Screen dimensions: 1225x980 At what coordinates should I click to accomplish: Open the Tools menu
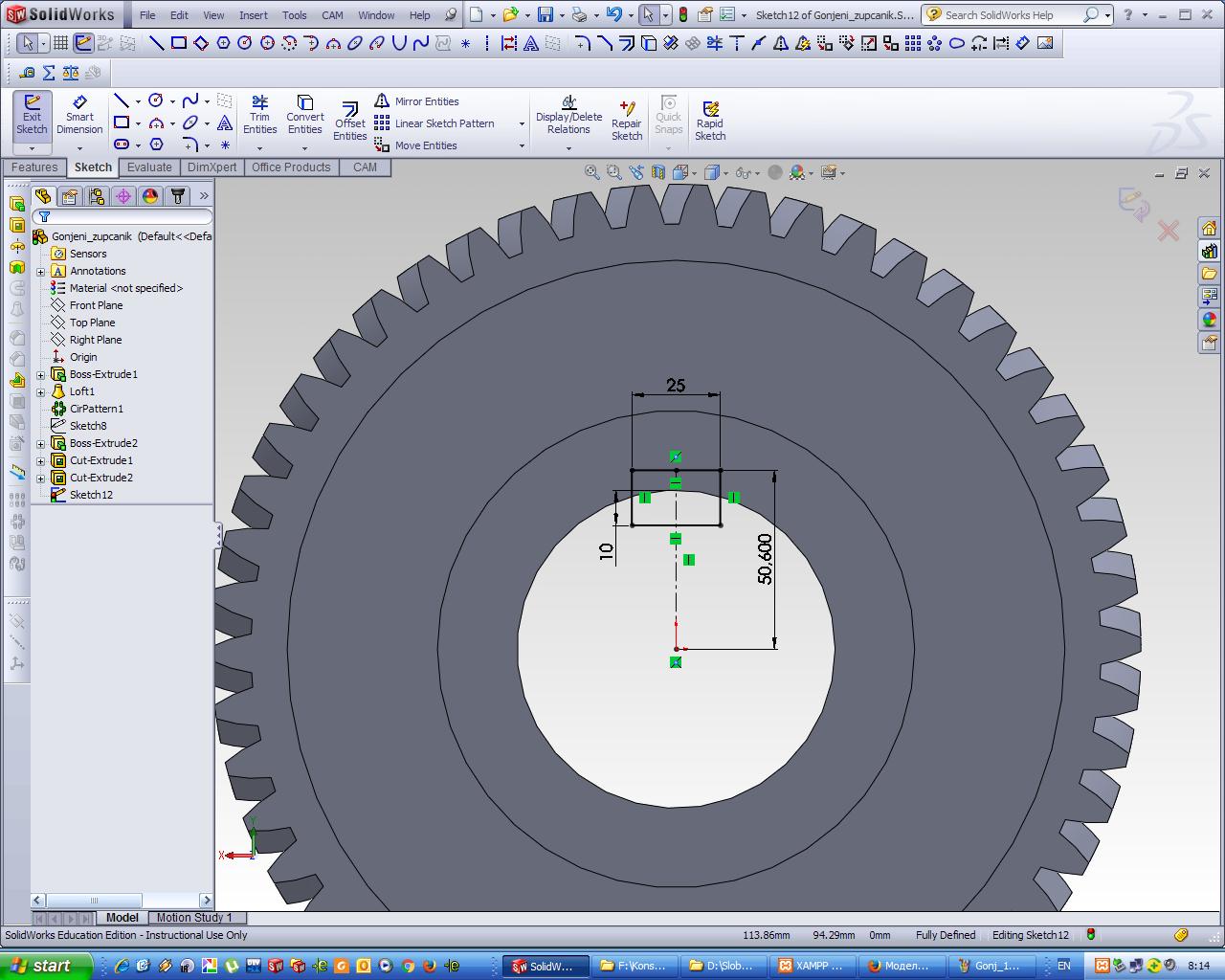(295, 15)
